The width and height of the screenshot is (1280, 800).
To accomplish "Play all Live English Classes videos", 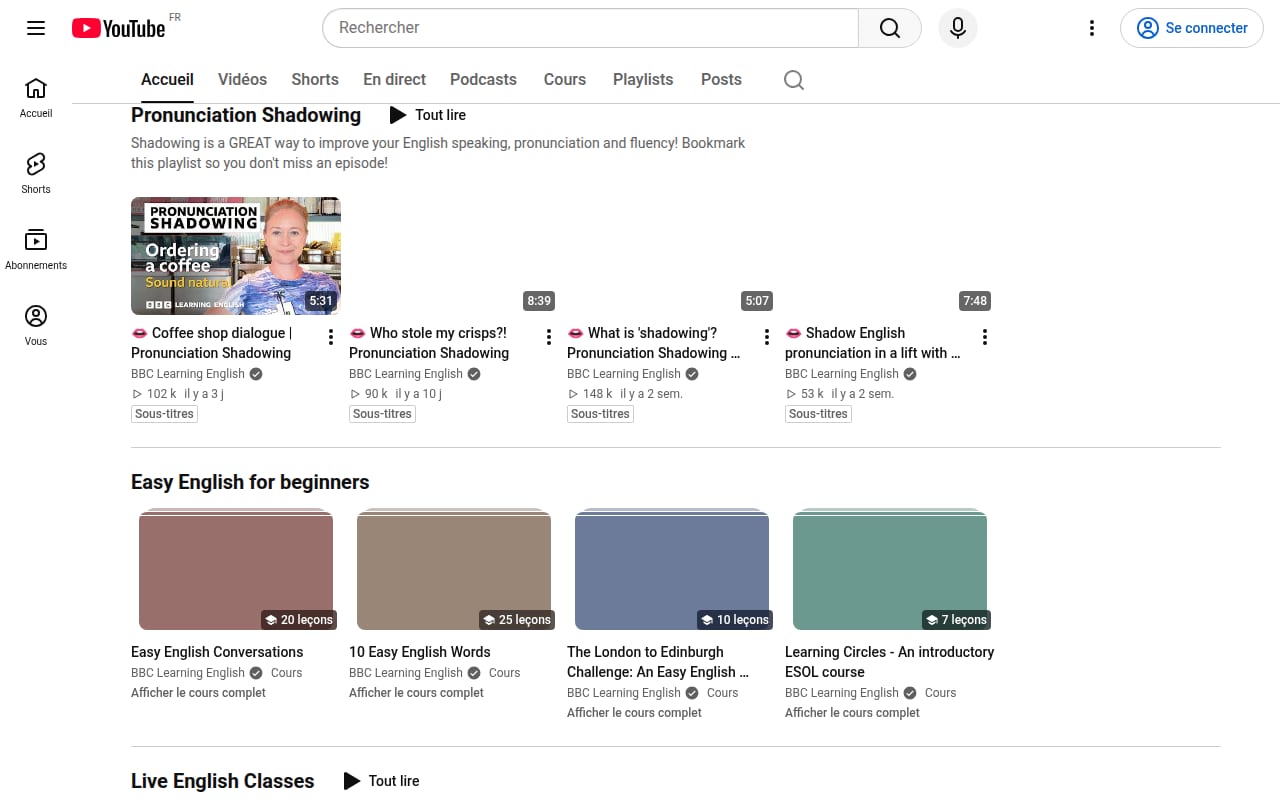I will 382,781.
